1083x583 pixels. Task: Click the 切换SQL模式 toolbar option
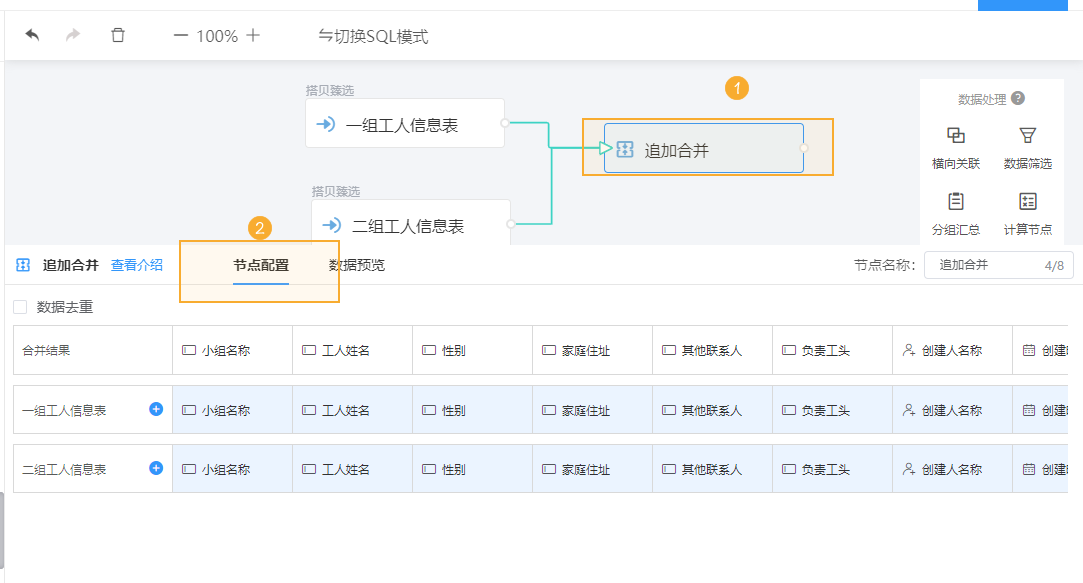[x=374, y=33]
